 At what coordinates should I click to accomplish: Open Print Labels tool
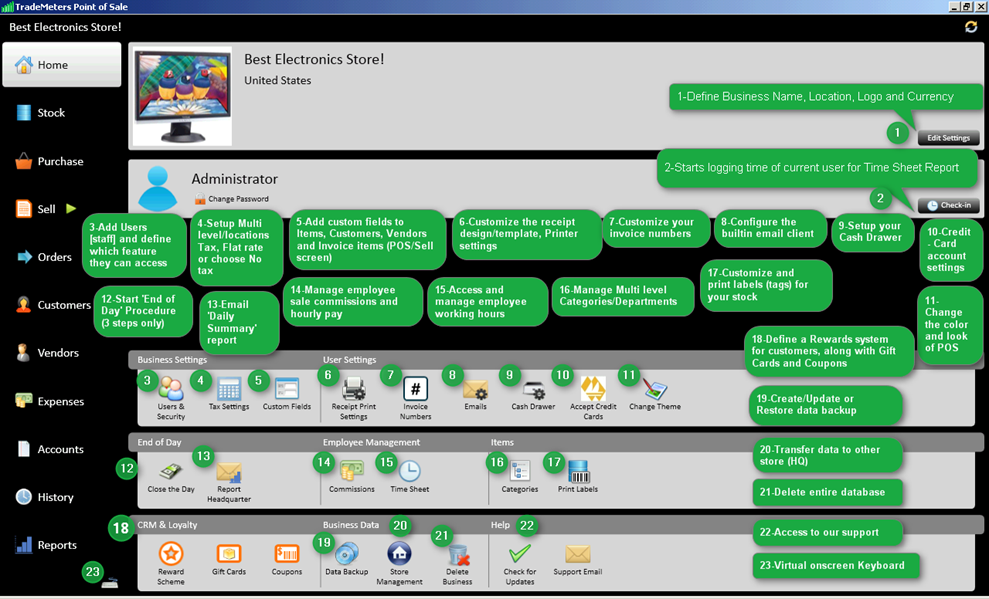coord(578,472)
